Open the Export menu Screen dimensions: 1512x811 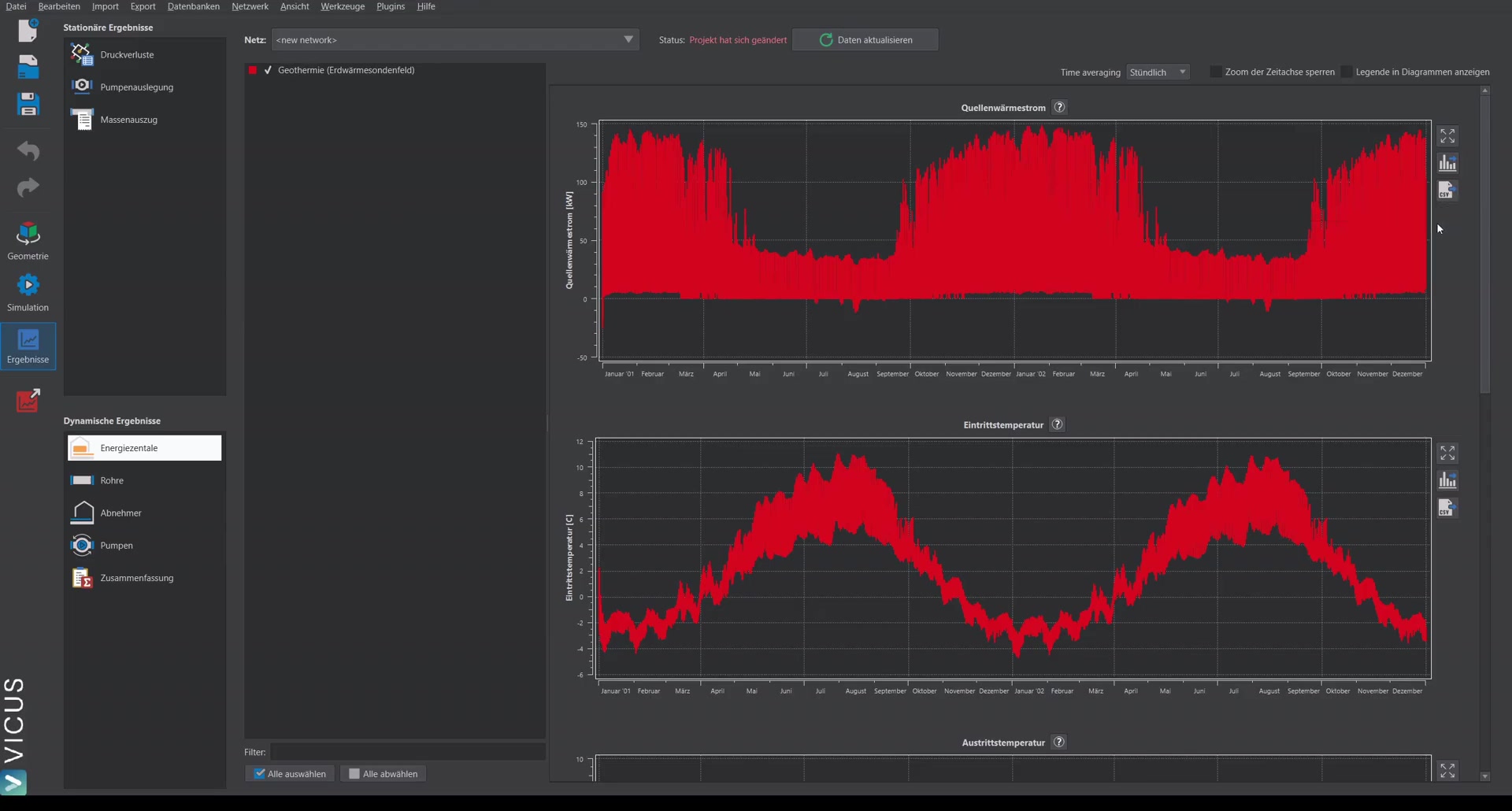(x=143, y=6)
